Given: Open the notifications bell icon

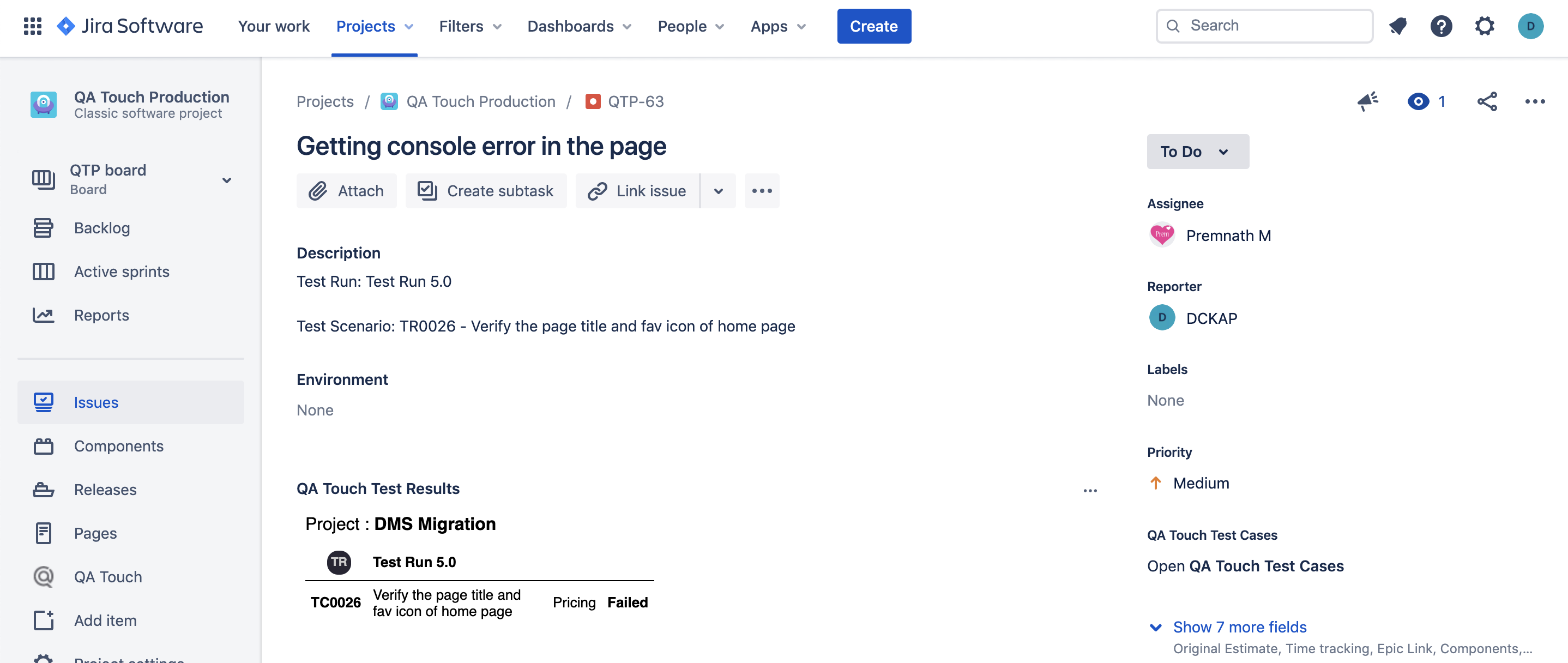Looking at the screenshot, I should (x=1397, y=26).
